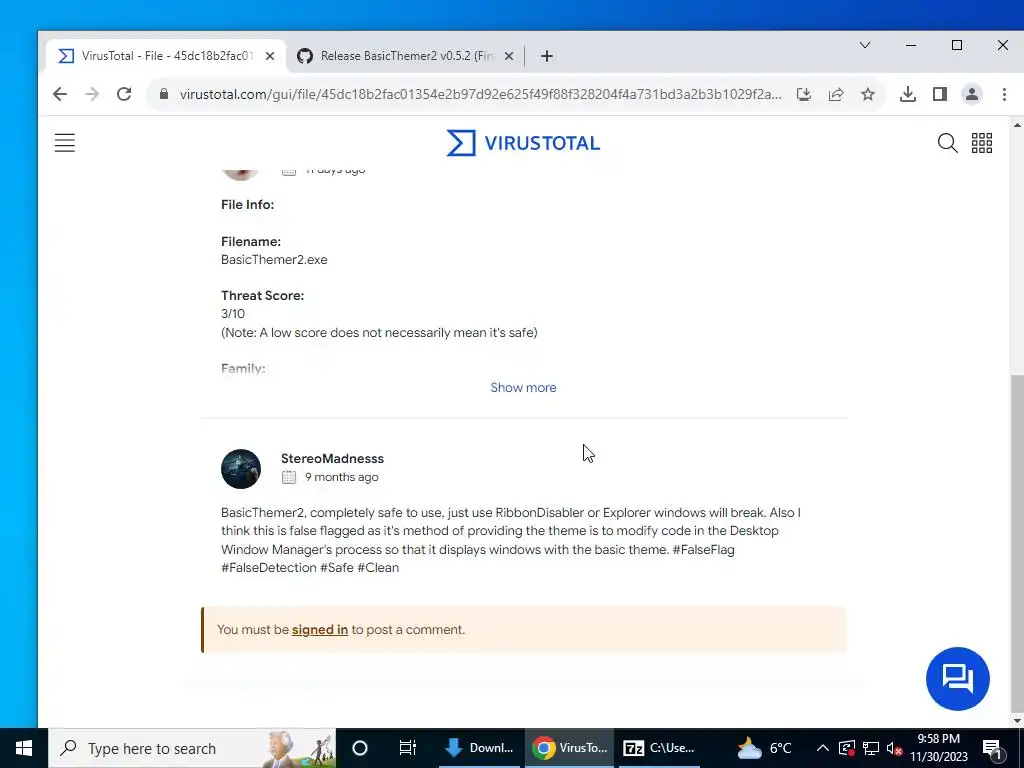Open the Downloads taskbar item
This screenshot has height=768, width=1024.
coord(479,748)
